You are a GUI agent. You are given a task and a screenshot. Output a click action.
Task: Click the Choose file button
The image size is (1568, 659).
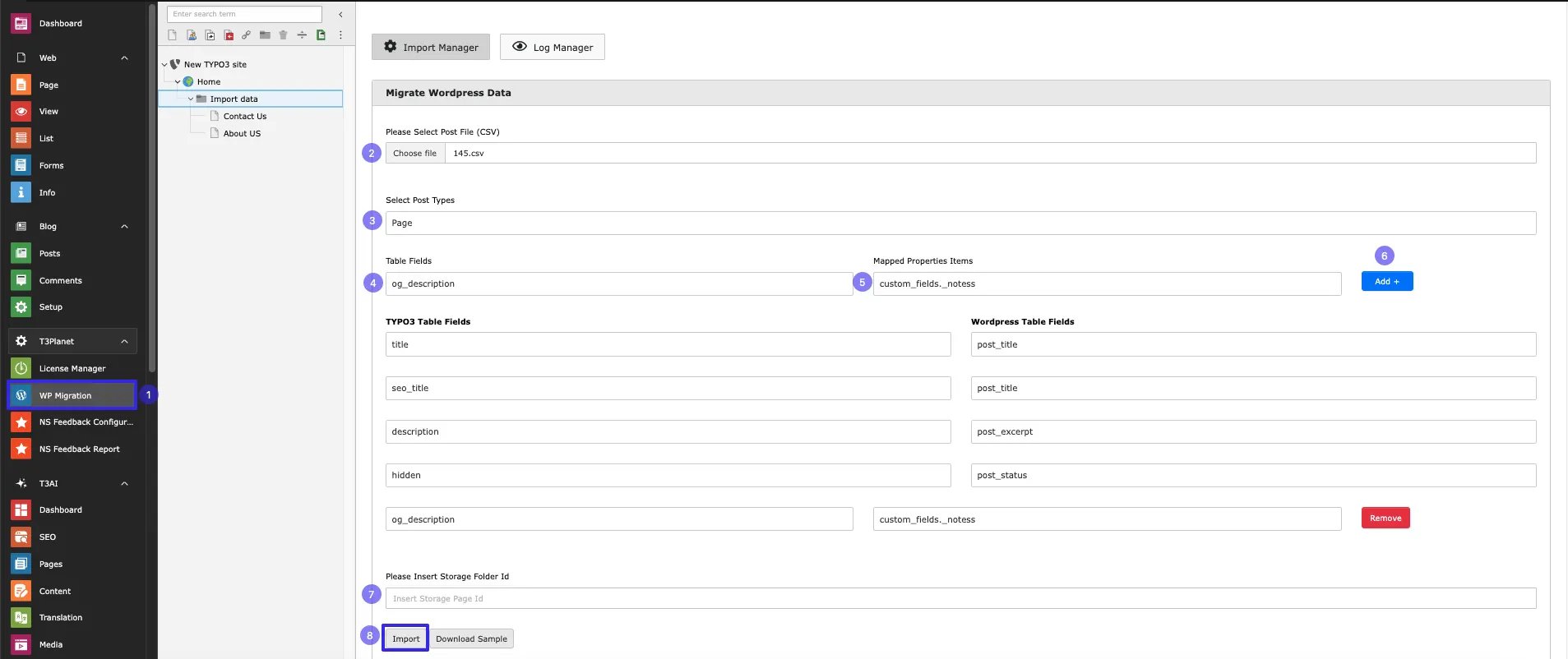tap(415, 153)
